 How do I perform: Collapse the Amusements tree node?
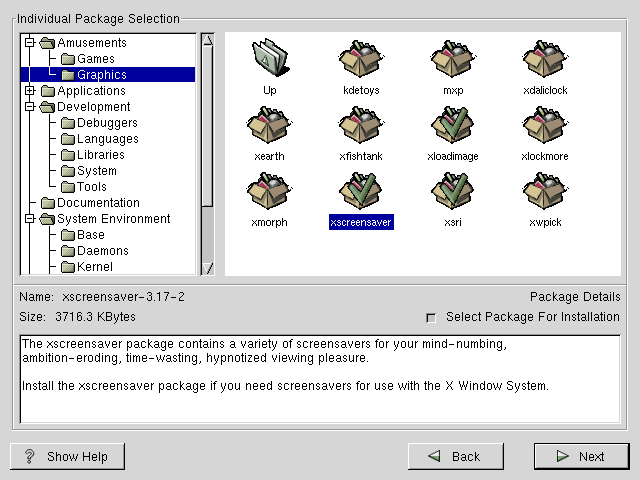(30, 43)
